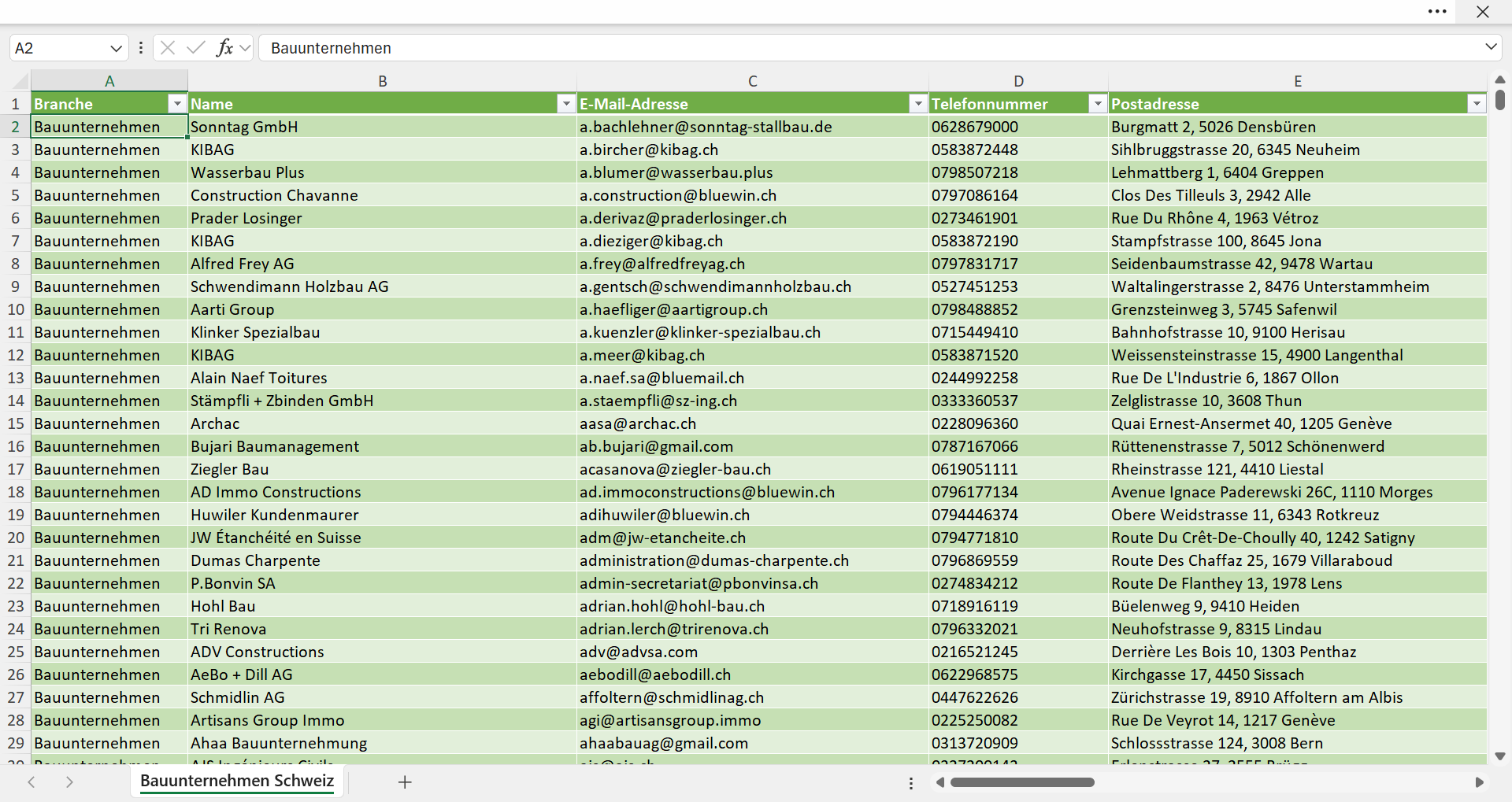
Task: Go to previous sheet arrow
Action: click(31, 782)
